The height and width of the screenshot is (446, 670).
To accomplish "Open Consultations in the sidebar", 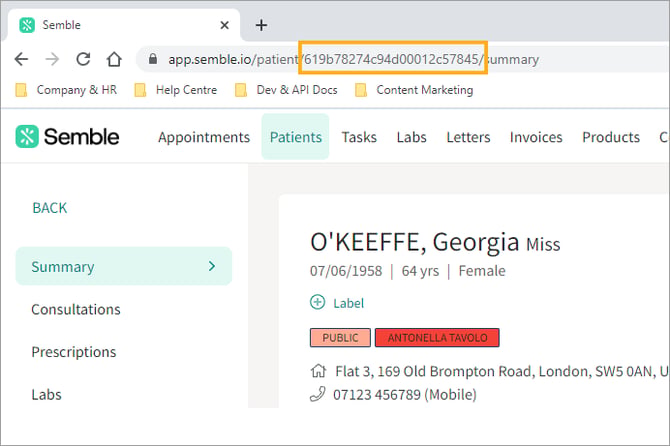I will tap(76, 309).
